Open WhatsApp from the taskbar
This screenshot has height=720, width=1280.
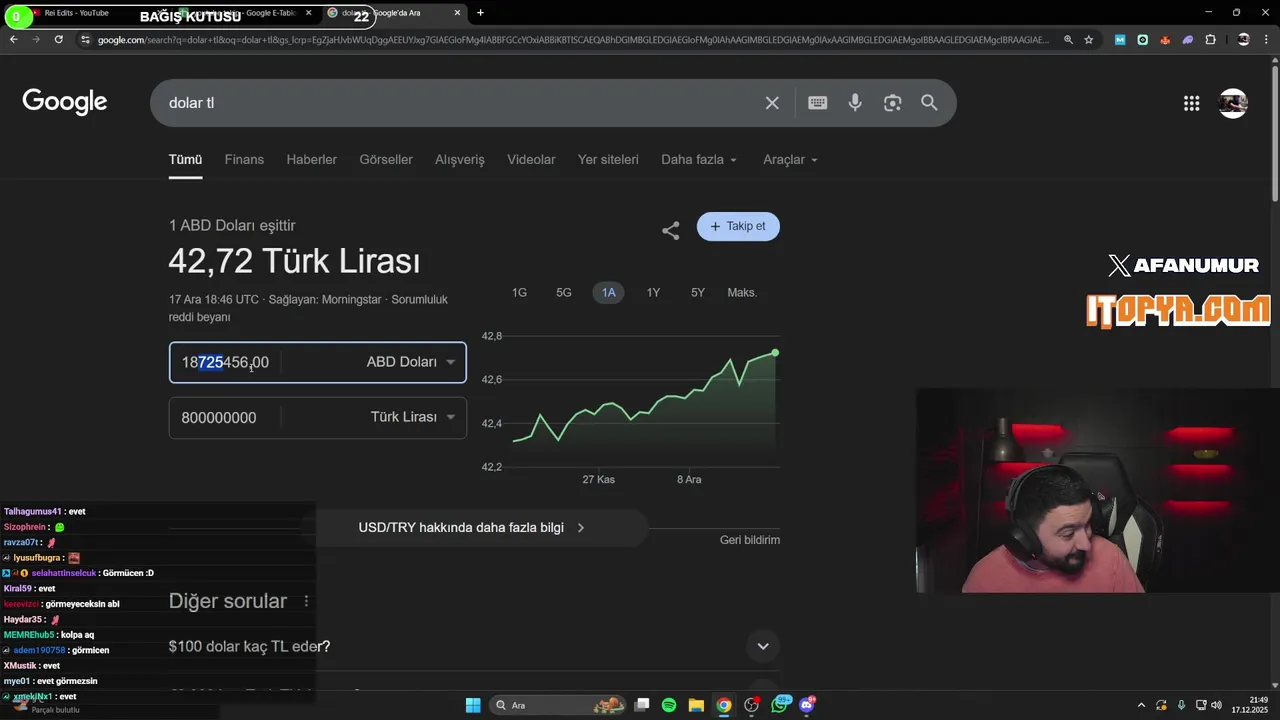(x=780, y=705)
